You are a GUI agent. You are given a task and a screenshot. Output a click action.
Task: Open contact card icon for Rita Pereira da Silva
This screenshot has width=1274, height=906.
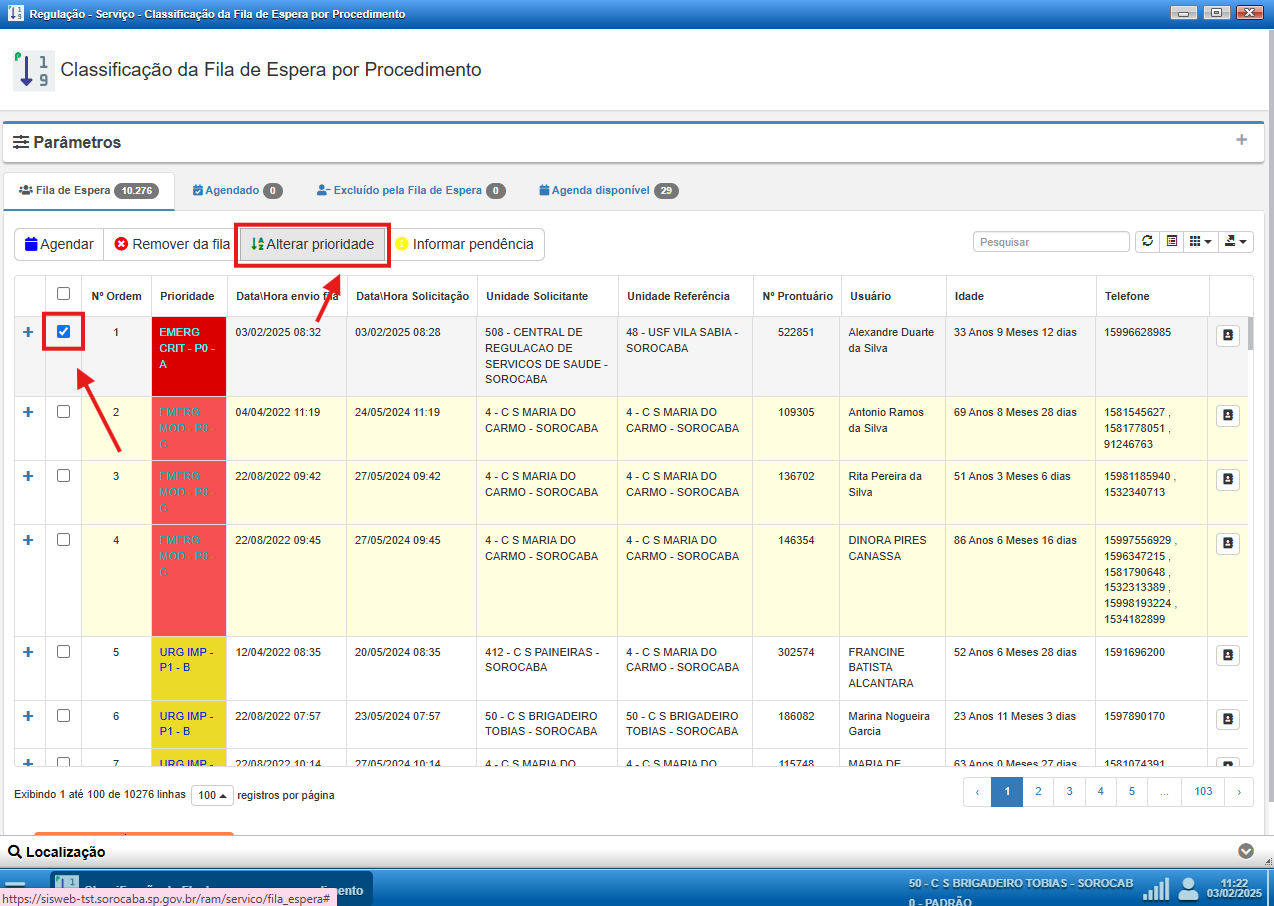click(x=1228, y=480)
